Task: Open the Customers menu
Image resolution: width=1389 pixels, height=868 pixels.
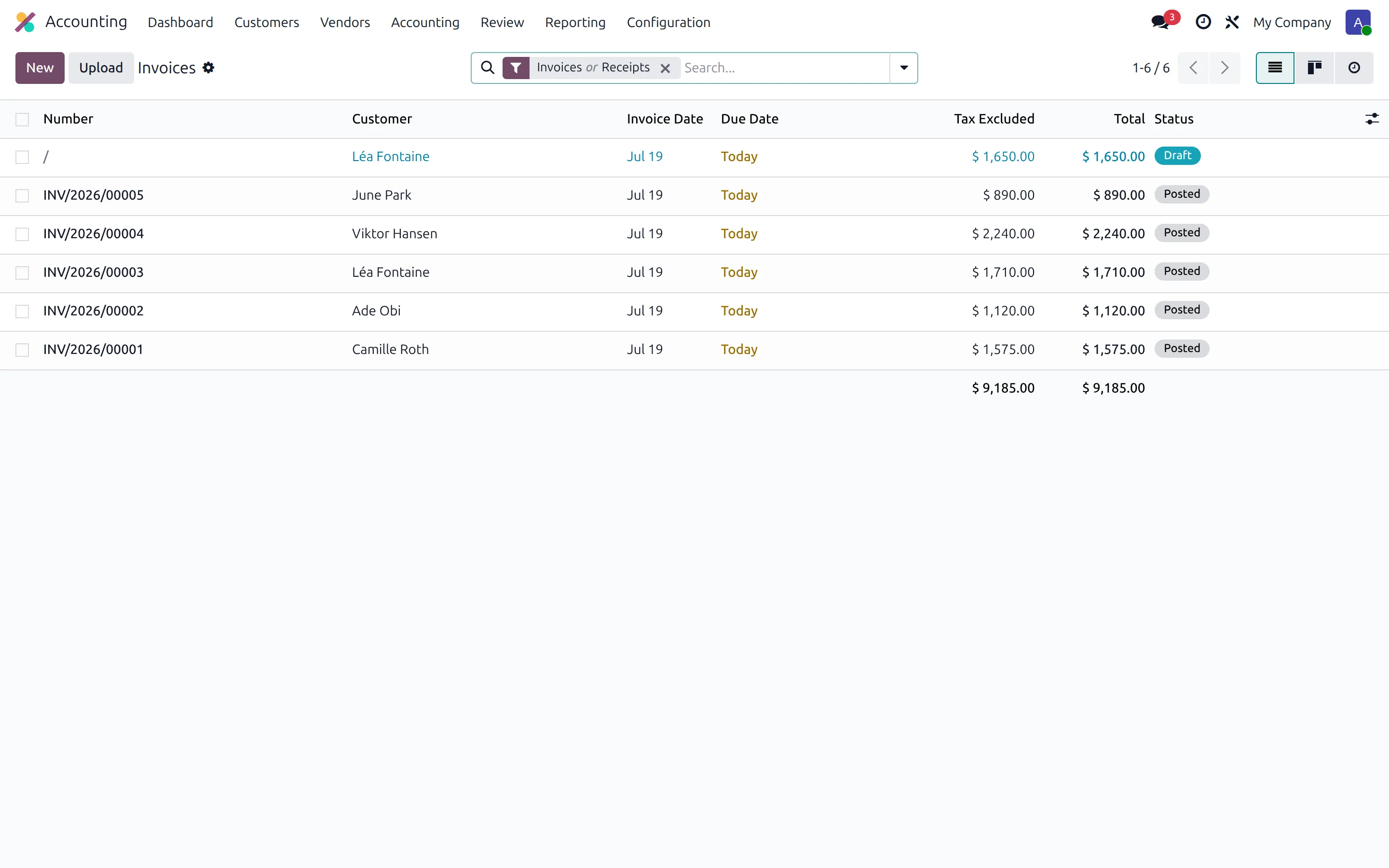Action: coord(266,22)
